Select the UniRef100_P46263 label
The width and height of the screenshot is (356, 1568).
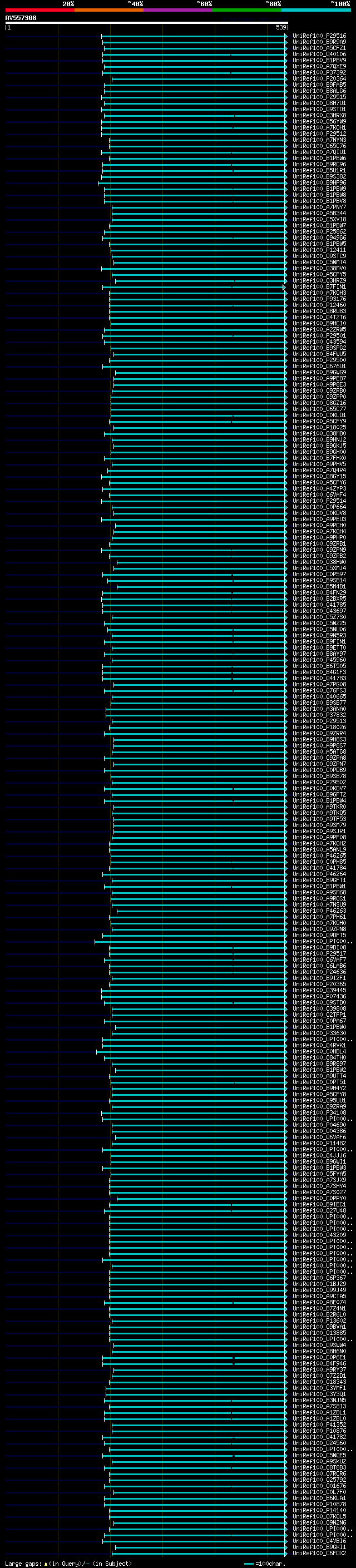click(x=319, y=911)
